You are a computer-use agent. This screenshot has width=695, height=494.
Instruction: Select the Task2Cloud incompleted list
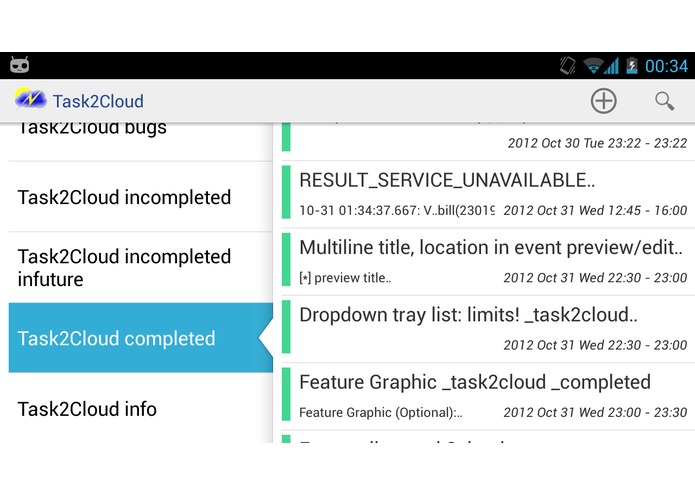pos(141,197)
